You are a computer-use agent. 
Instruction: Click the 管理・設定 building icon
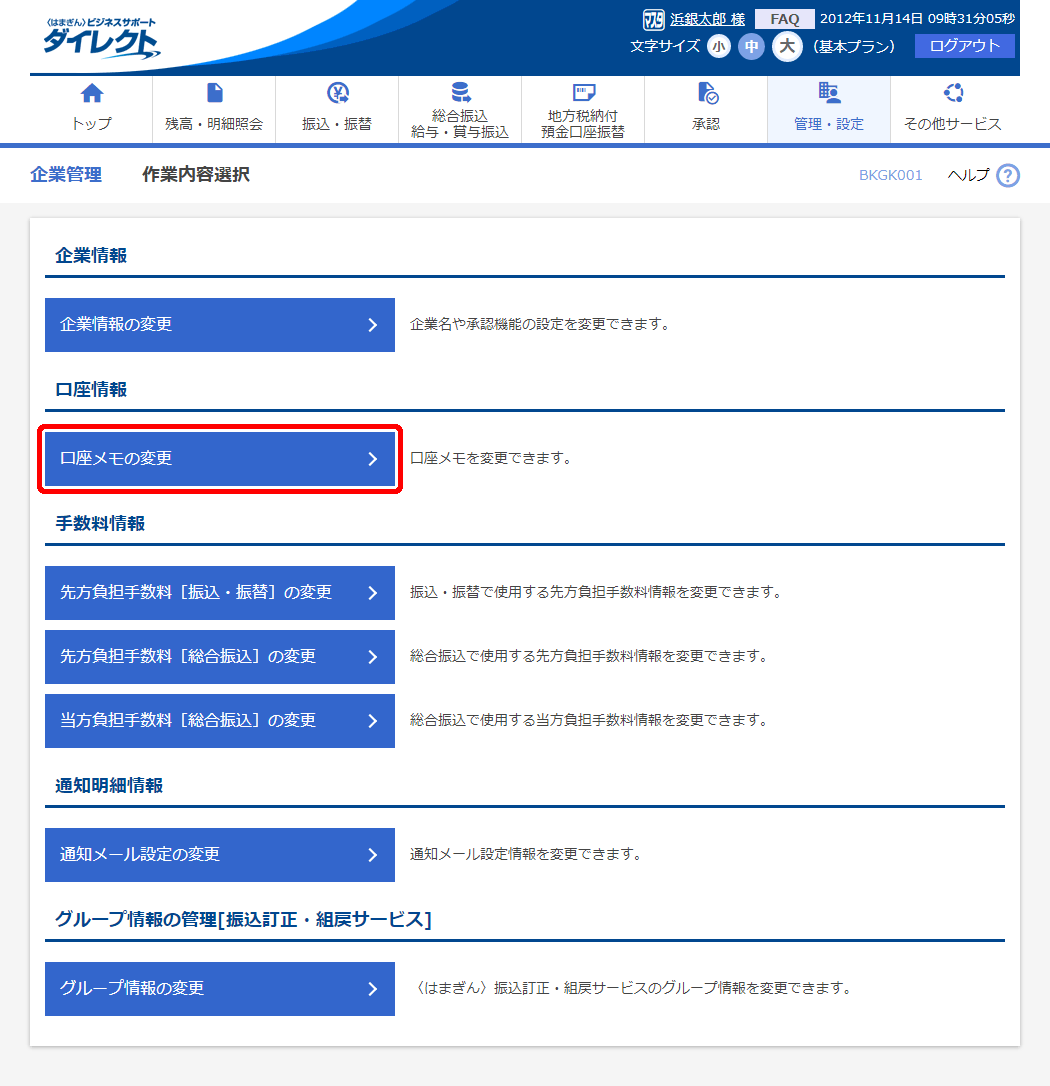(829, 94)
